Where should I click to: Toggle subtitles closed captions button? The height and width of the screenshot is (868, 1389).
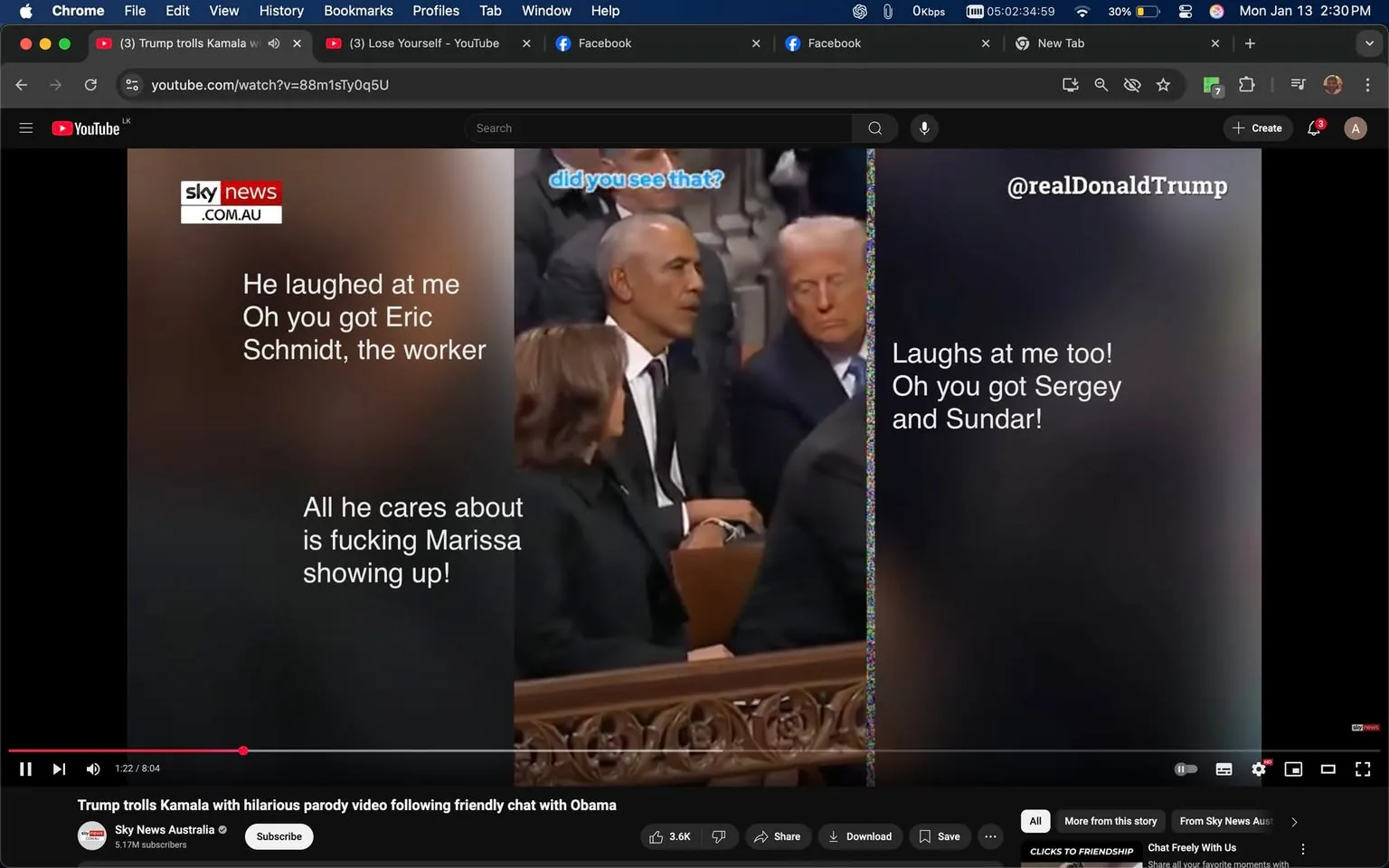click(x=1224, y=769)
